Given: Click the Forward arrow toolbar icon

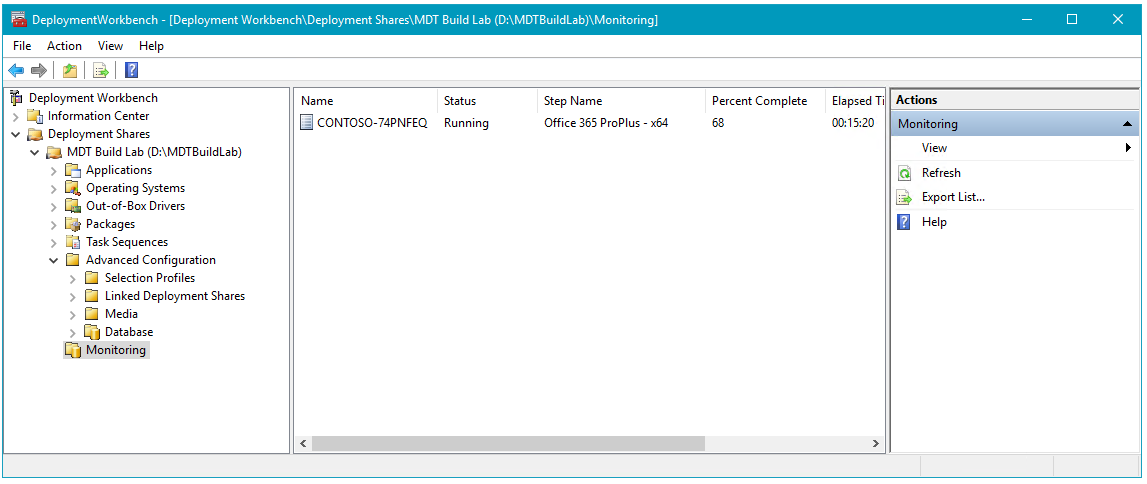Looking at the screenshot, I should 39,70.
